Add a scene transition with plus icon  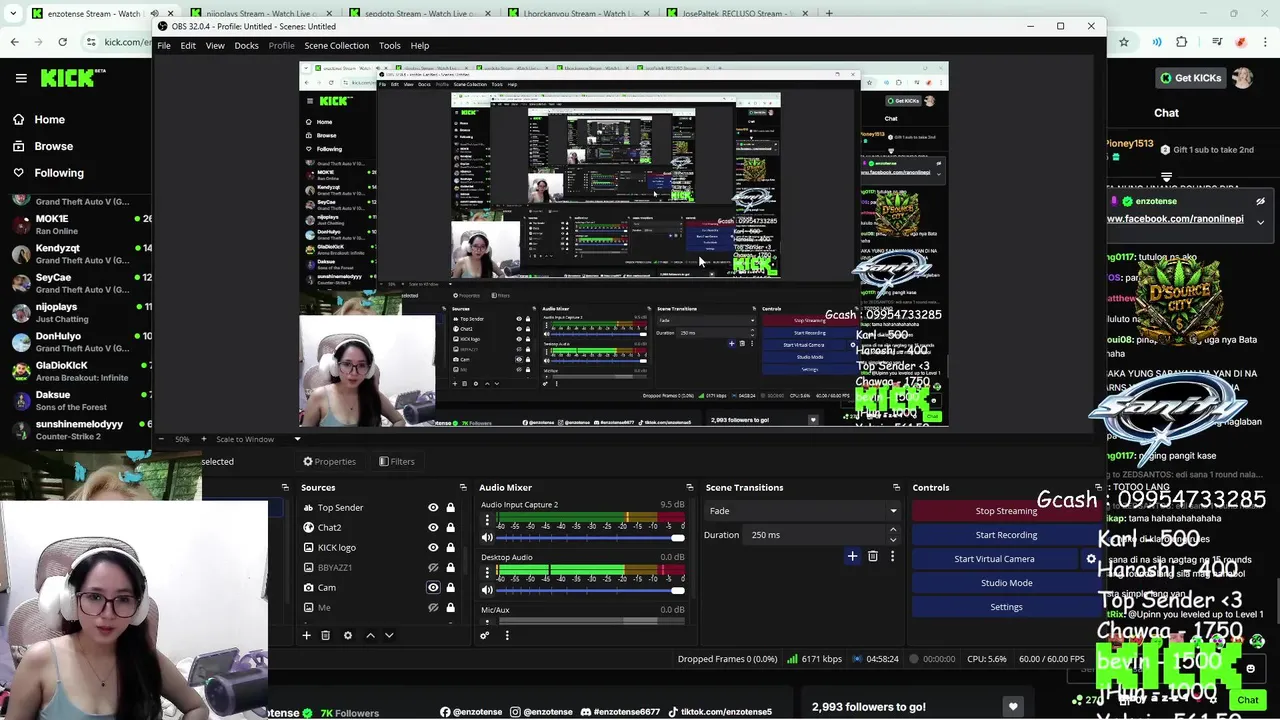click(x=852, y=556)
